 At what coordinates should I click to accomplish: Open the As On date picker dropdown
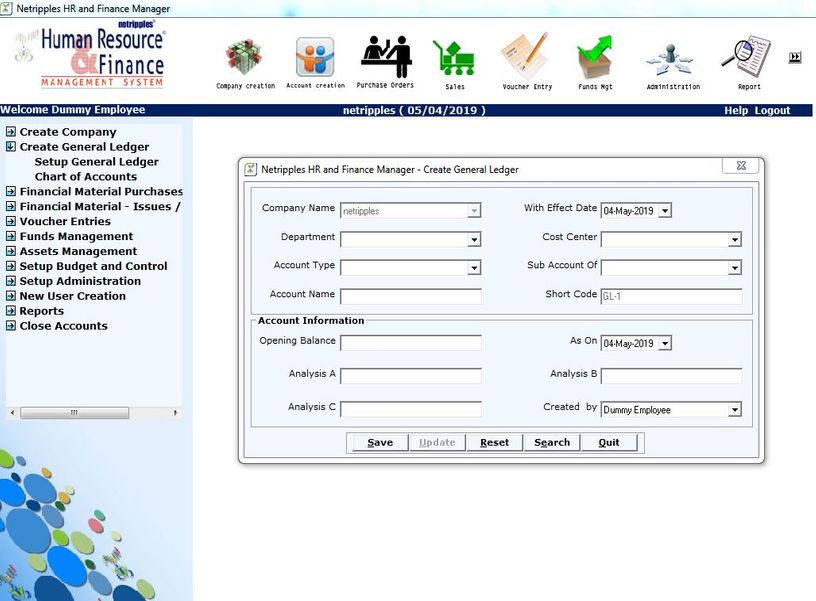(x=665, y=343)
